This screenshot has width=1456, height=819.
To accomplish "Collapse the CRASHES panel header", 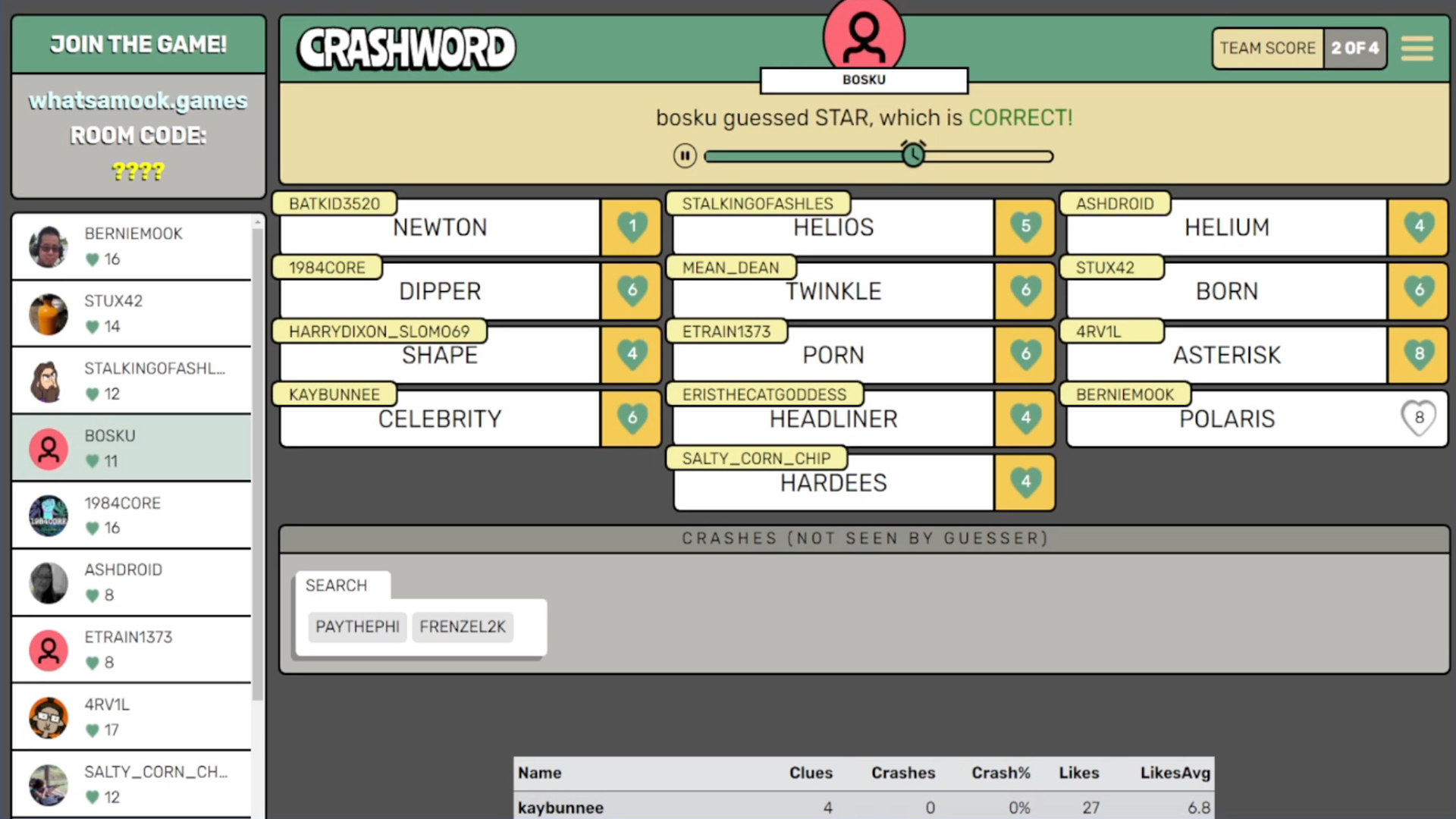I will tap(864, 538).
